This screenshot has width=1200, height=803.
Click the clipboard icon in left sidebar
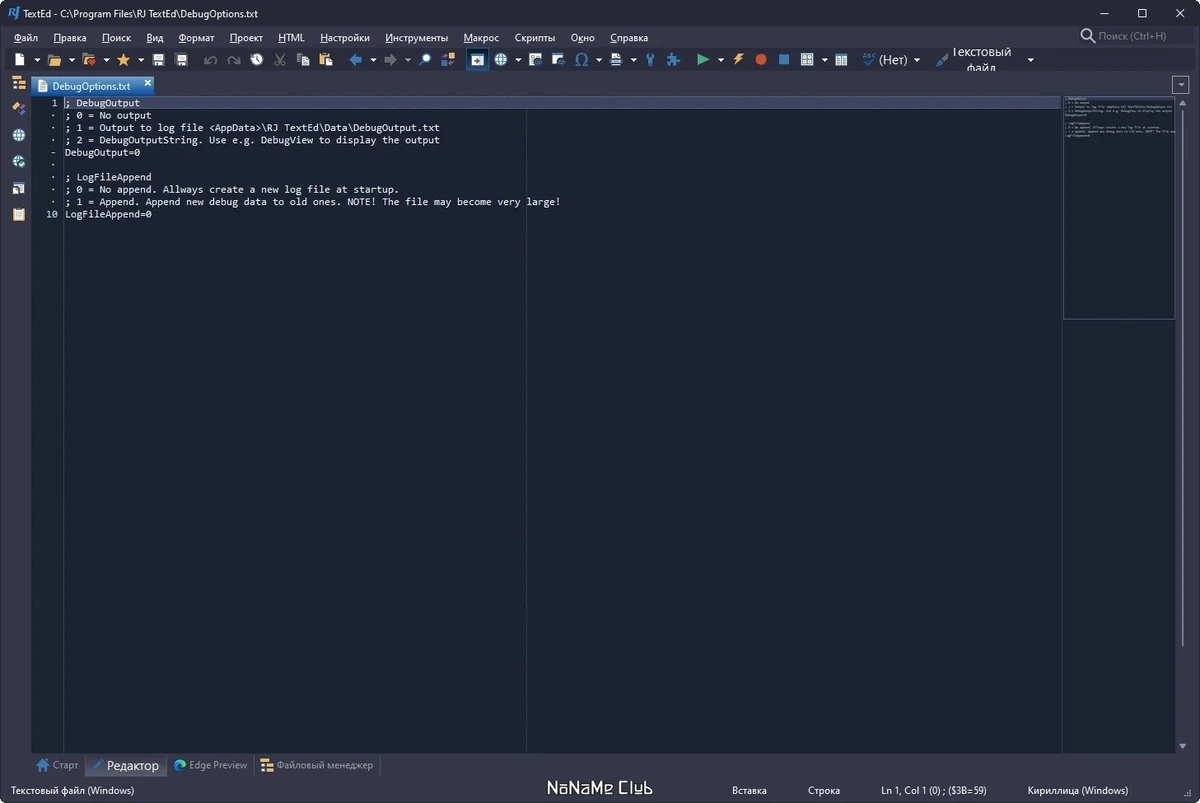(19, 214)
